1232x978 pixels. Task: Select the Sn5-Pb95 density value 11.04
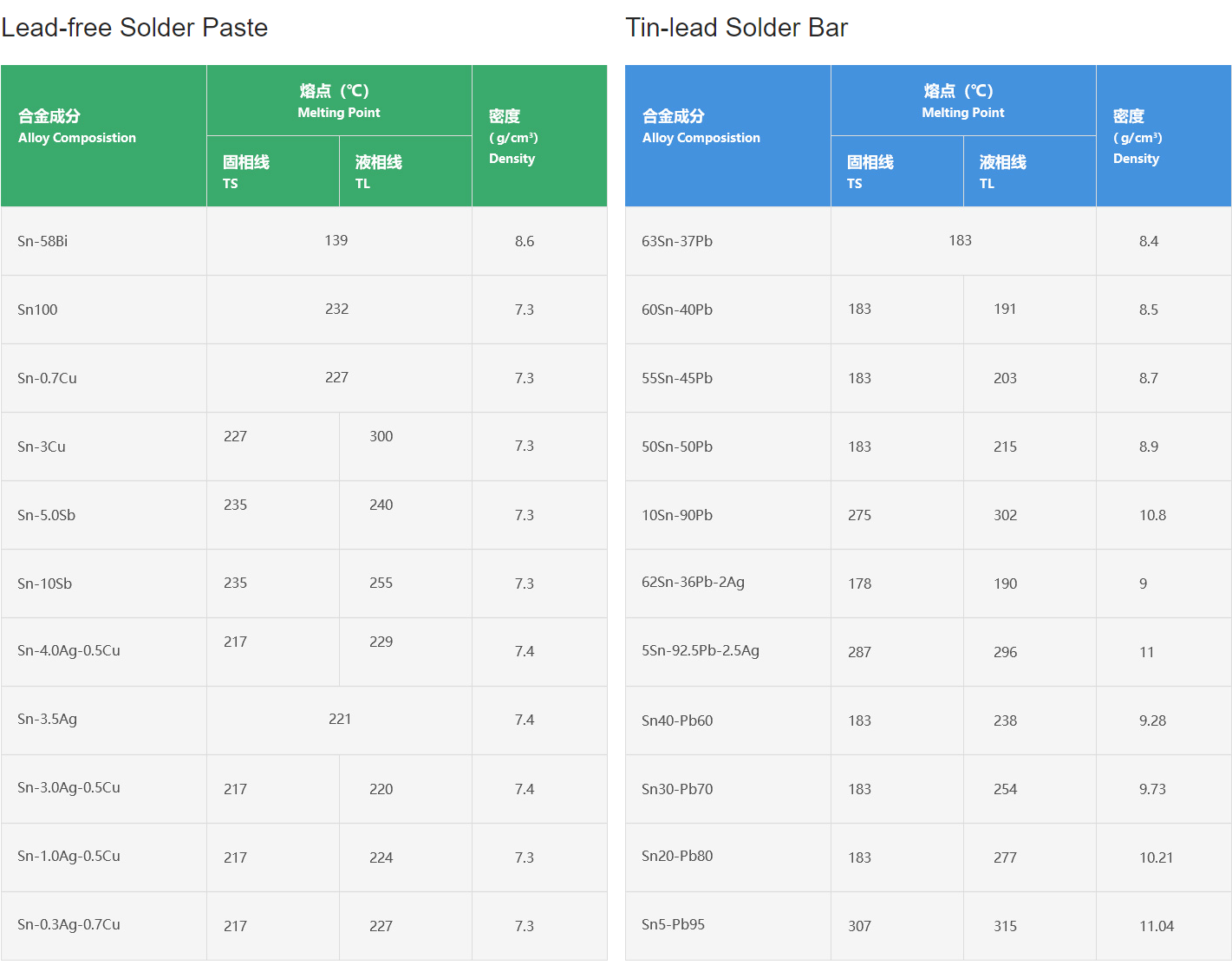click(1157, 926)
